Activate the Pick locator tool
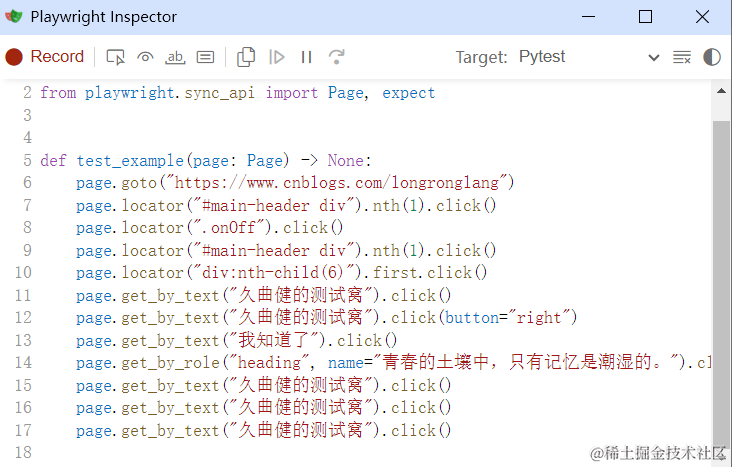The width and height of the screenshot is (732, 467). [115, 57]
